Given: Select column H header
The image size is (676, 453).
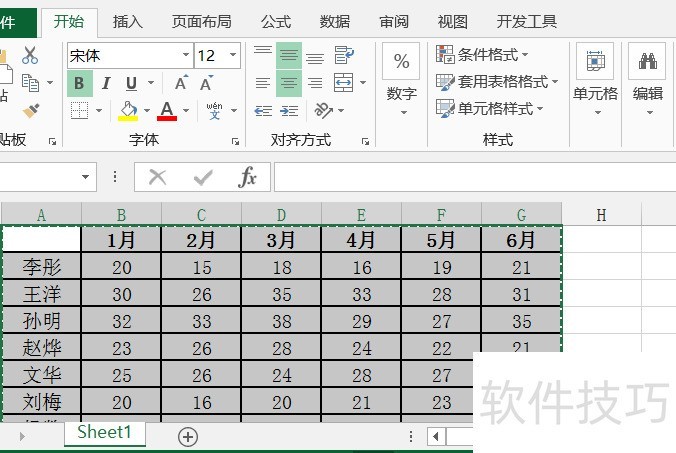Looking at the screenshot, I should (601, 215).
